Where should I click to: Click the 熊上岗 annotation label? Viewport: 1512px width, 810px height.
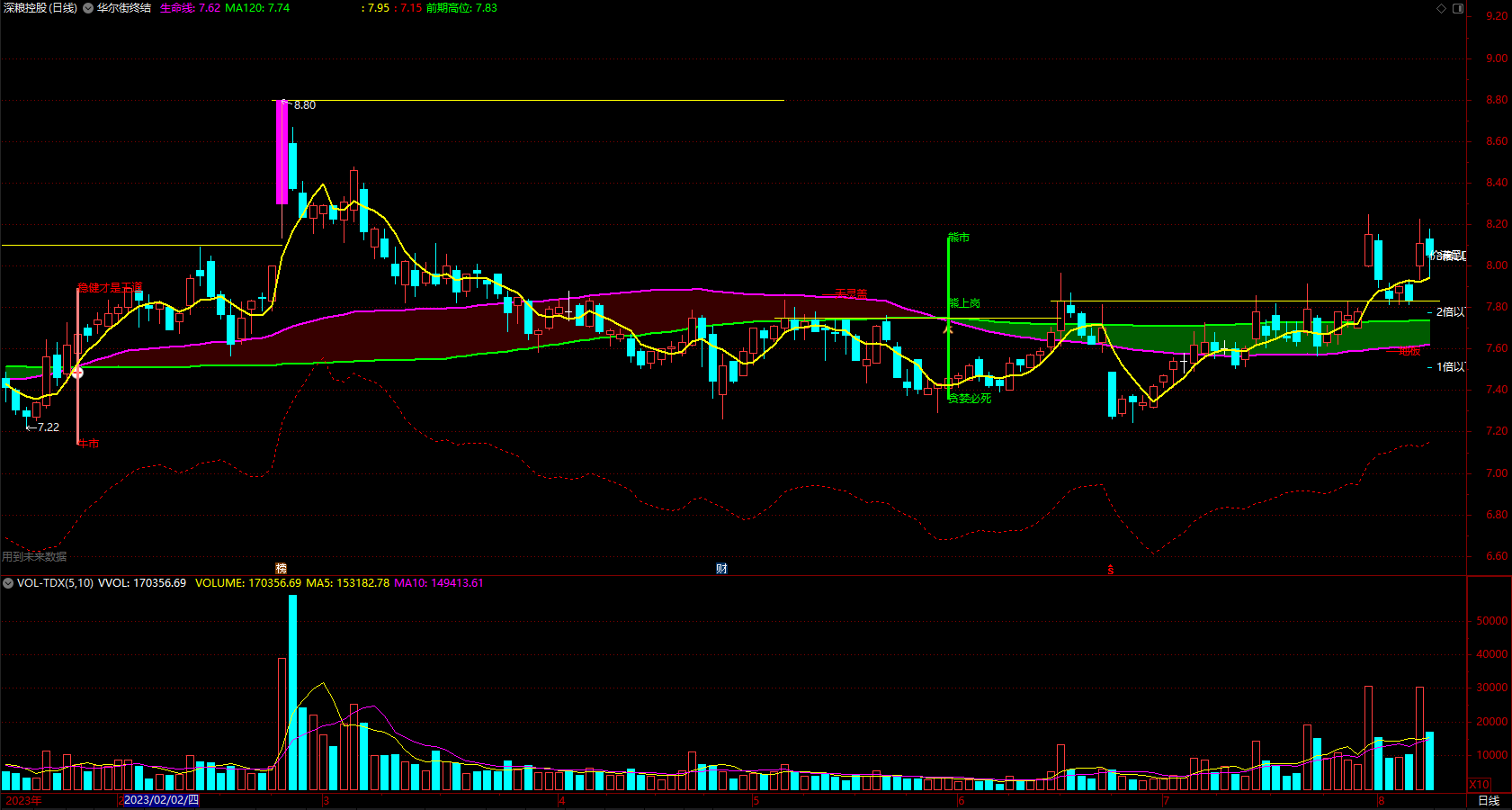pyautogui.click(x=964, y=303)
